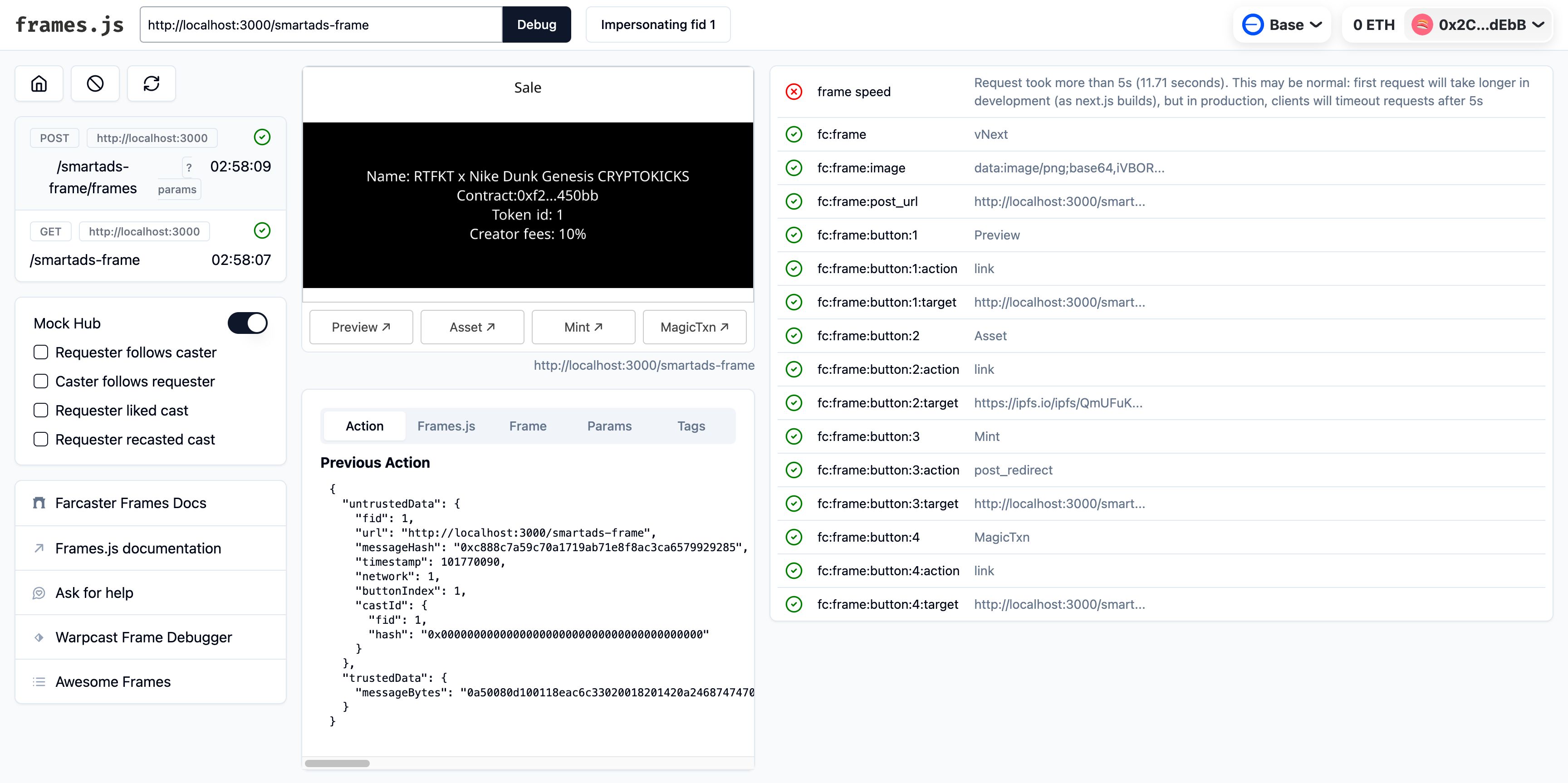
Task: Click http://localhost:3000/smartads-frame text below frame
Action: pyautogui.click(x=644, y=365)
